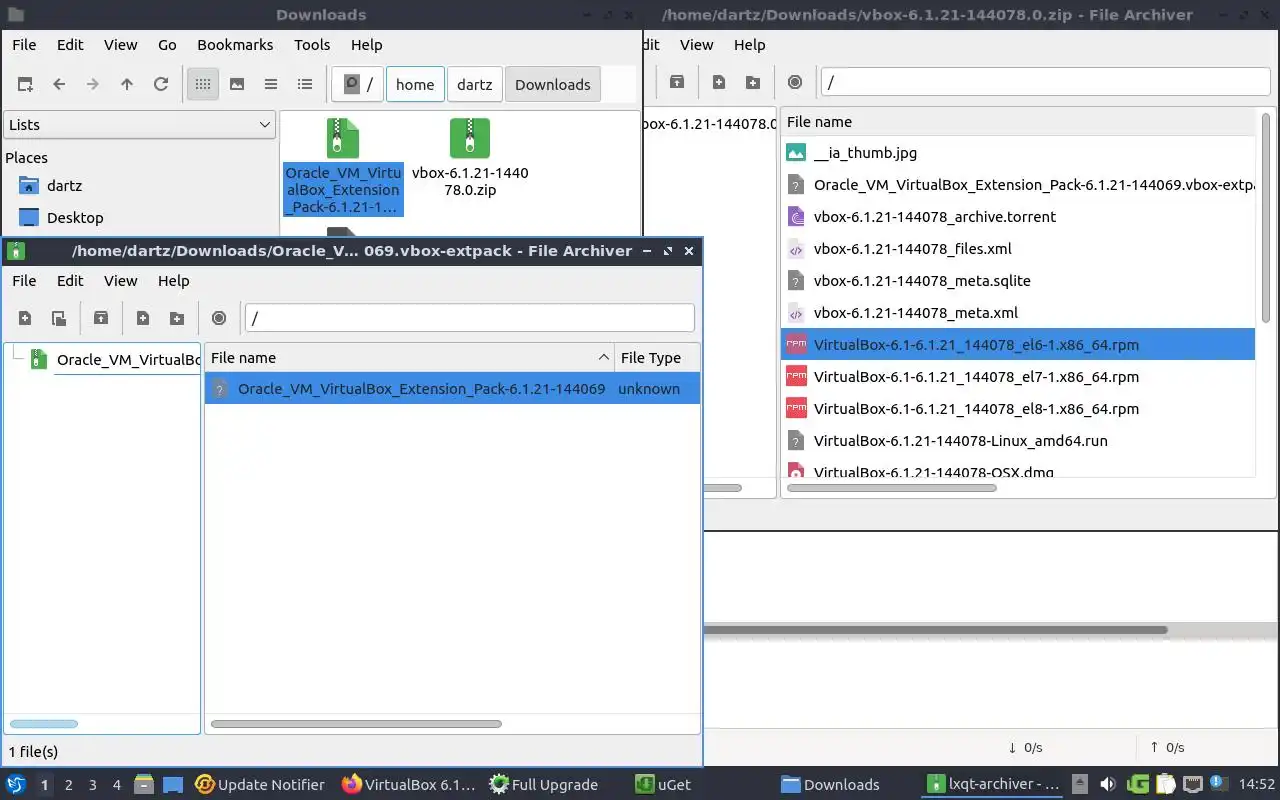Image resolution: width=1280 pixels, height=800 pixels.
Task: Open File menu in Downloads window
Action: (x=24, y=45)
